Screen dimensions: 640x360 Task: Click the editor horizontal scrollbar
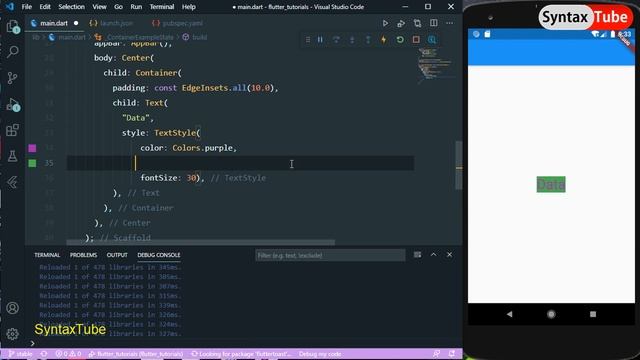200,242
